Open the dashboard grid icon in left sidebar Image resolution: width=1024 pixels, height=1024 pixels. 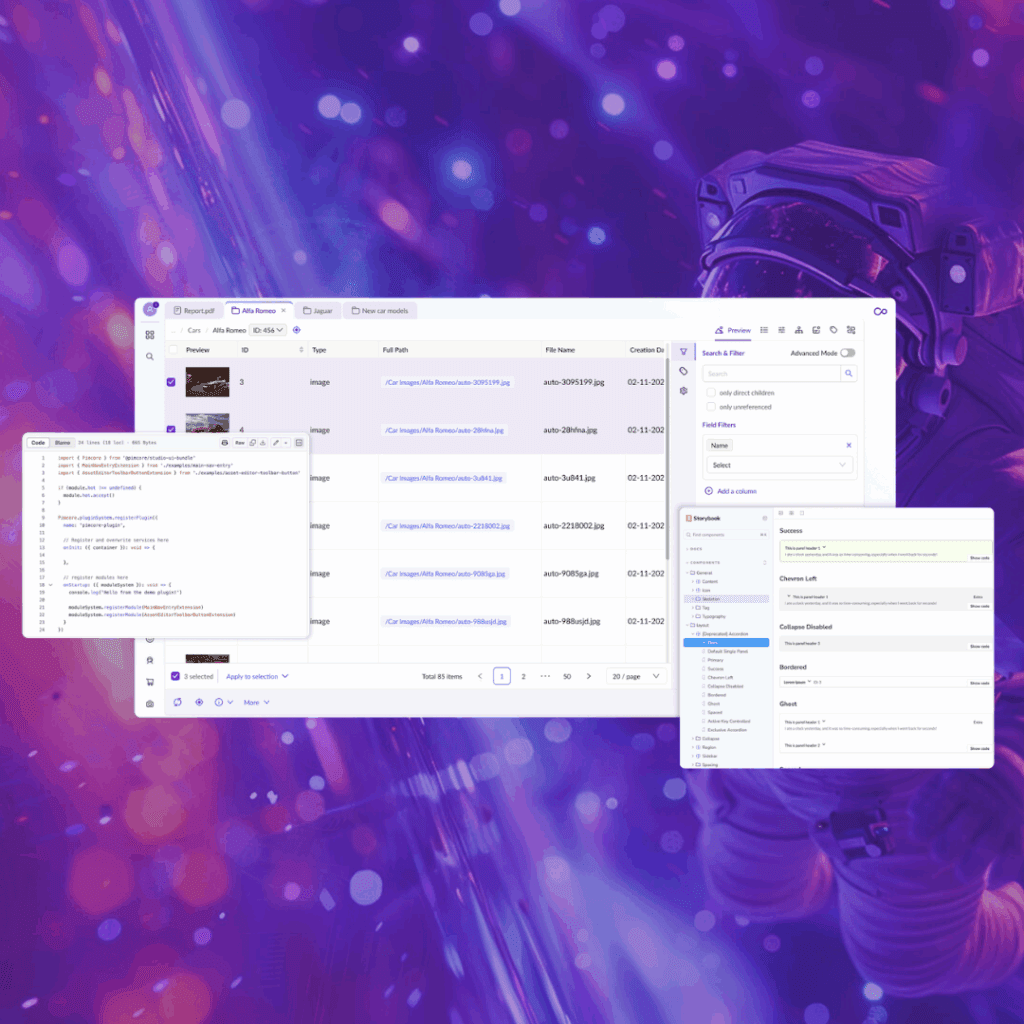coord(150,335)
